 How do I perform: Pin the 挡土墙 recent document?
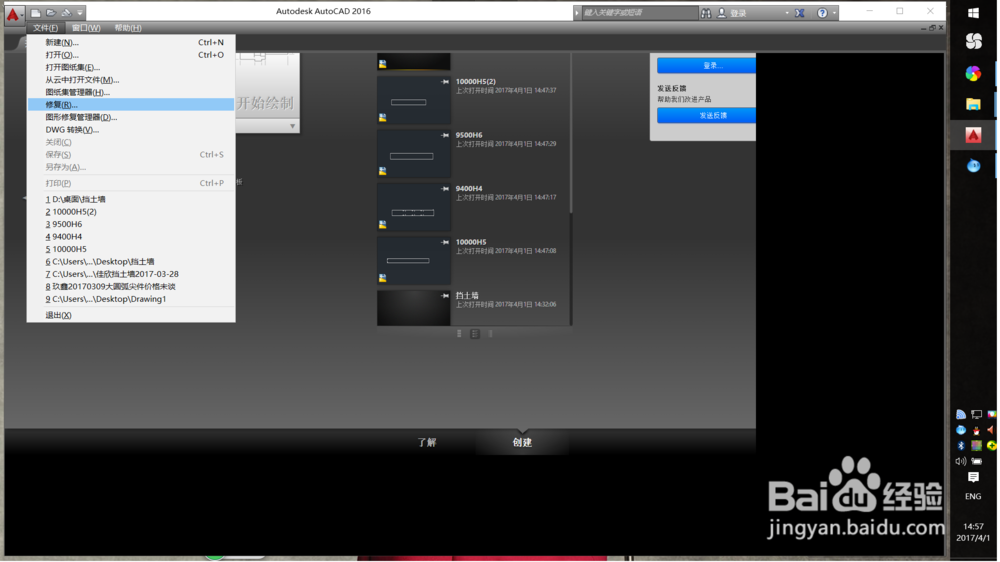[x=445, y=296]
